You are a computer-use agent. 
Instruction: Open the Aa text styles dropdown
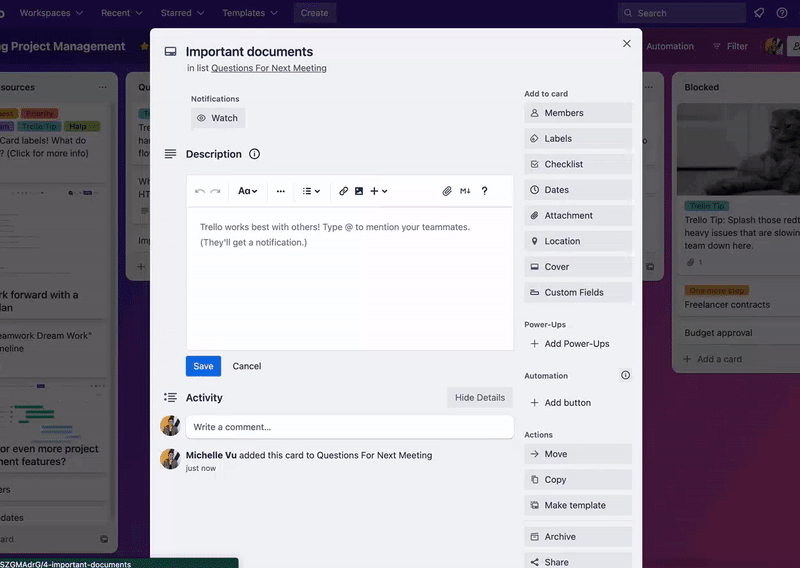coord(247,191)
